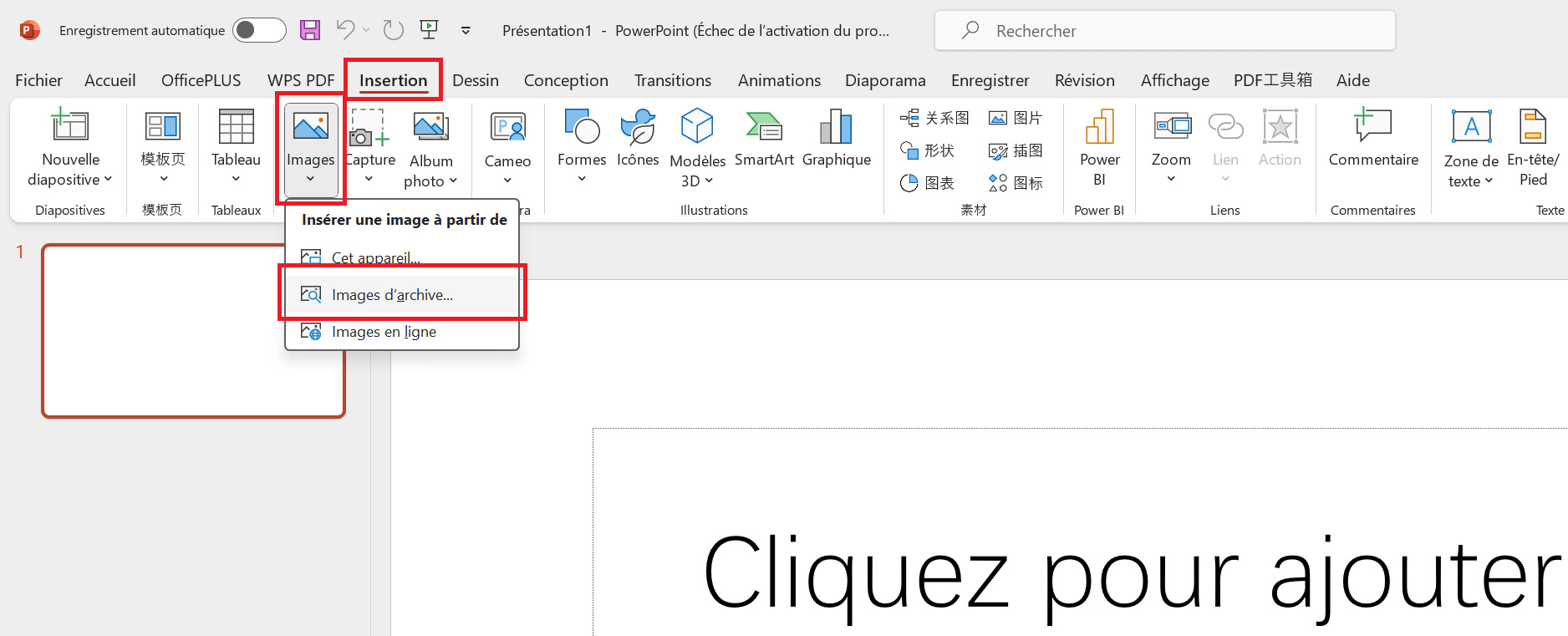The image size is (1568, 636).
Task: Click the 形状 button
Action: pos(927,150)
